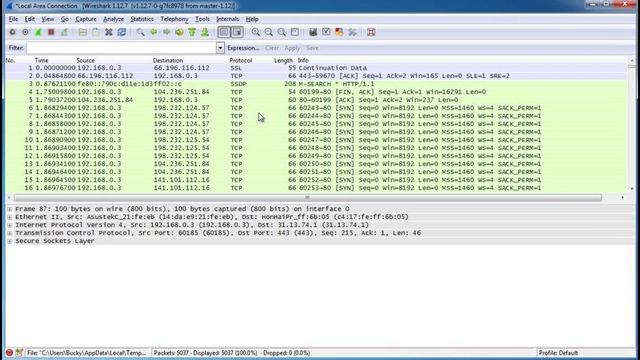640x360 pixels.
Task: Open the Capture menu
Action: 86,19
